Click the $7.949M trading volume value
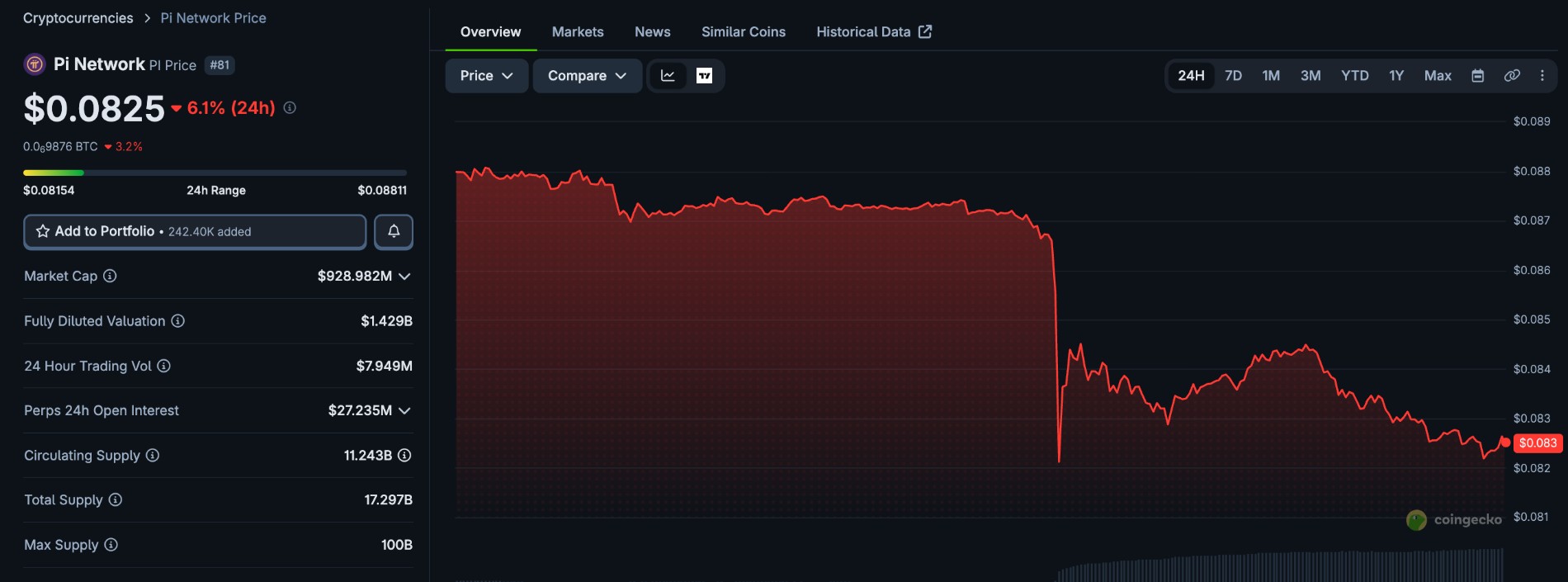The height and width of the screenshot is (582, 1568). (x=385, y=366)
